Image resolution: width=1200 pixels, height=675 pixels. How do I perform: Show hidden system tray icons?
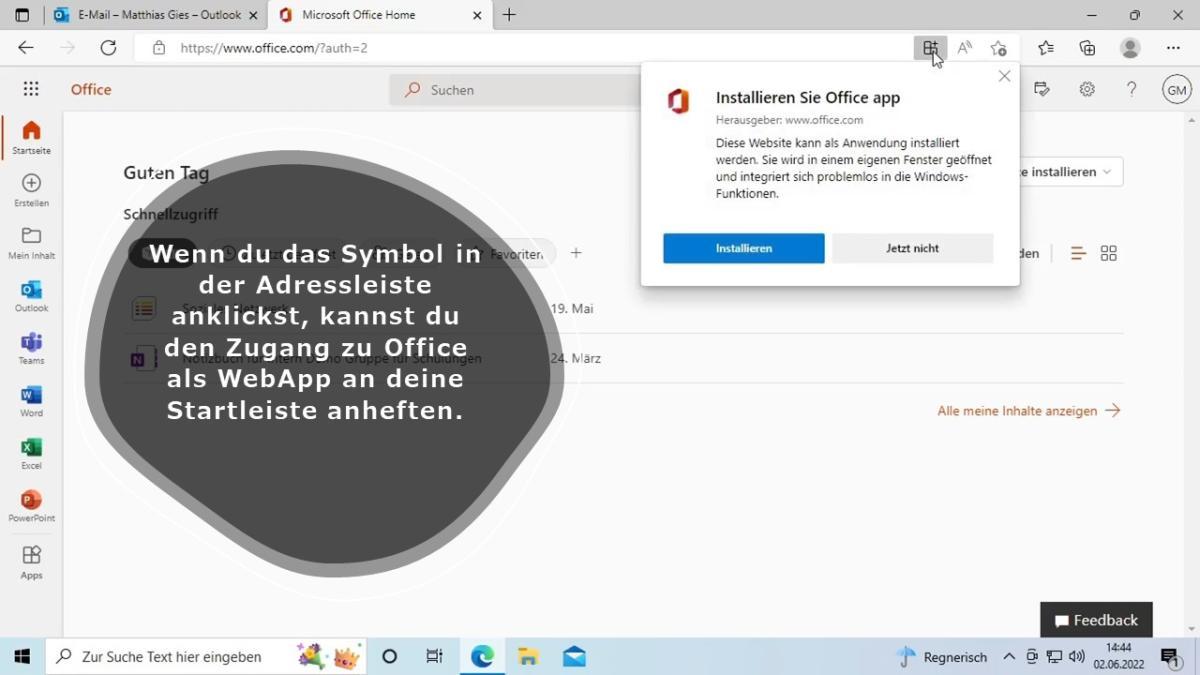1009,657
